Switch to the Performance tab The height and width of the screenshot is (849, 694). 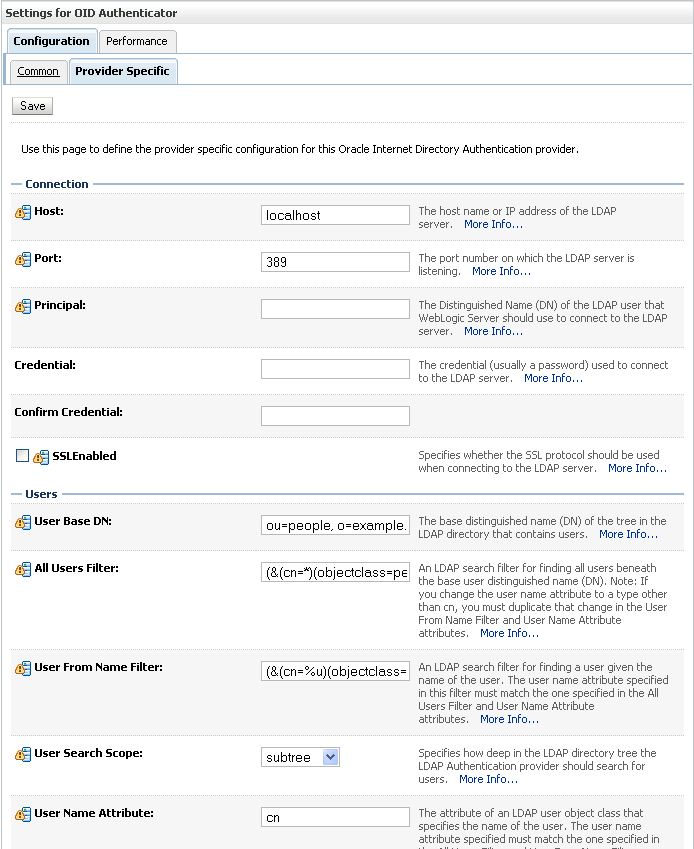tap(137, 41)
